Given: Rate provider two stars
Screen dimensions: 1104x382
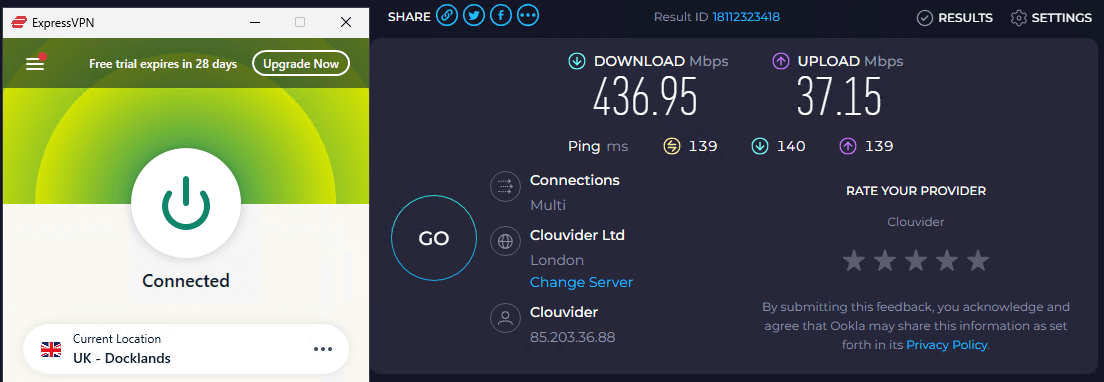Looking at the screenshot, I should click(884, 261).
